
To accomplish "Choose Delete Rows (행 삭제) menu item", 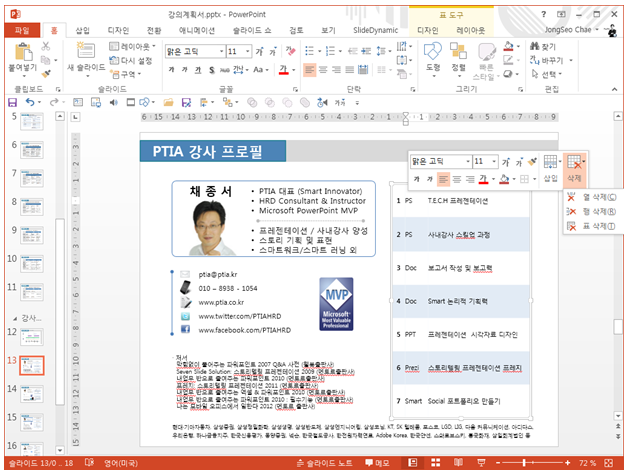I will (x=591, y=211).
